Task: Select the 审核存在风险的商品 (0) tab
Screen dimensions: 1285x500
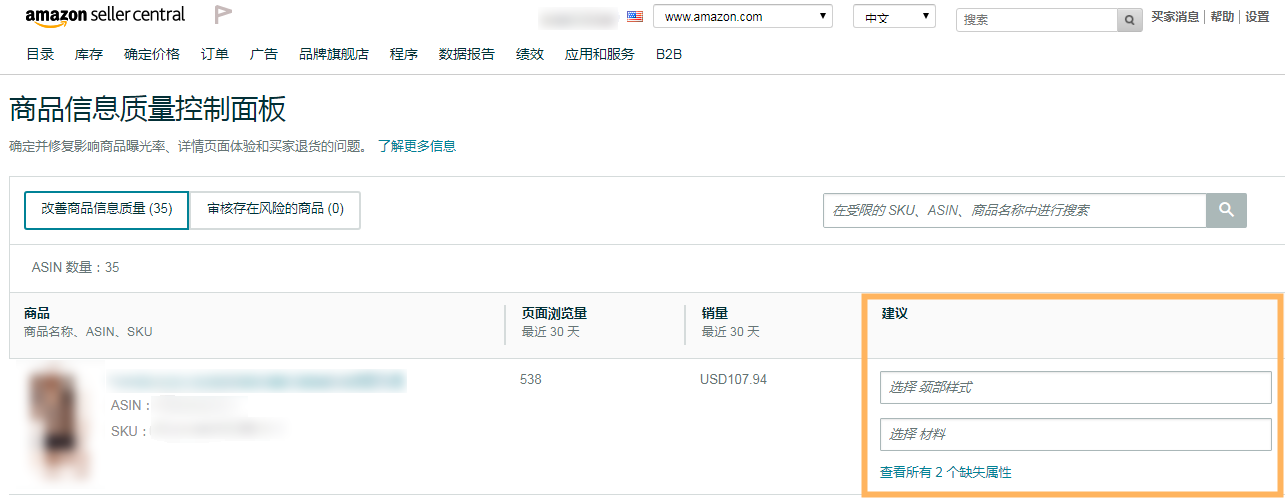Action: [275, 210]
